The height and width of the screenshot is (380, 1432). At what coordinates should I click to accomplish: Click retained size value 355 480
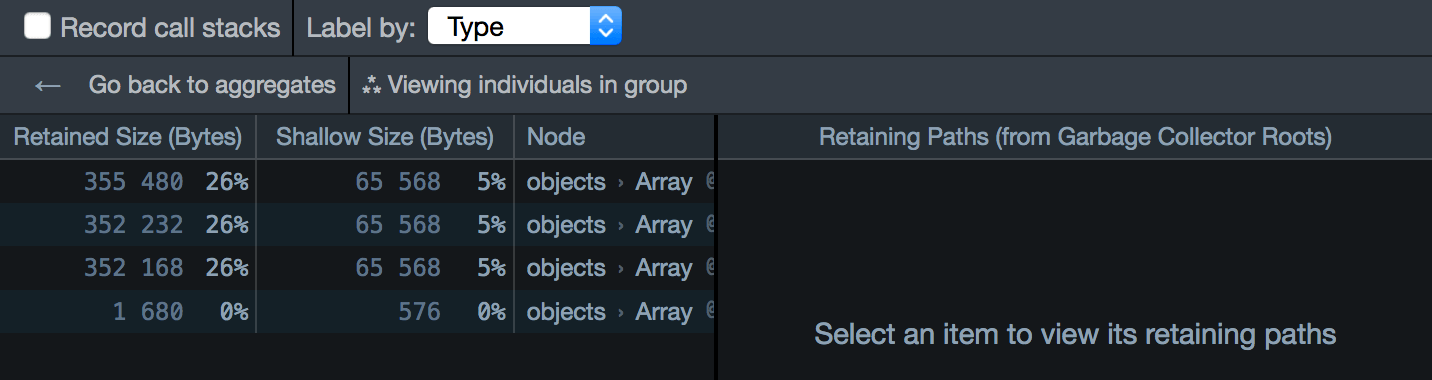(x=134, y=182)
